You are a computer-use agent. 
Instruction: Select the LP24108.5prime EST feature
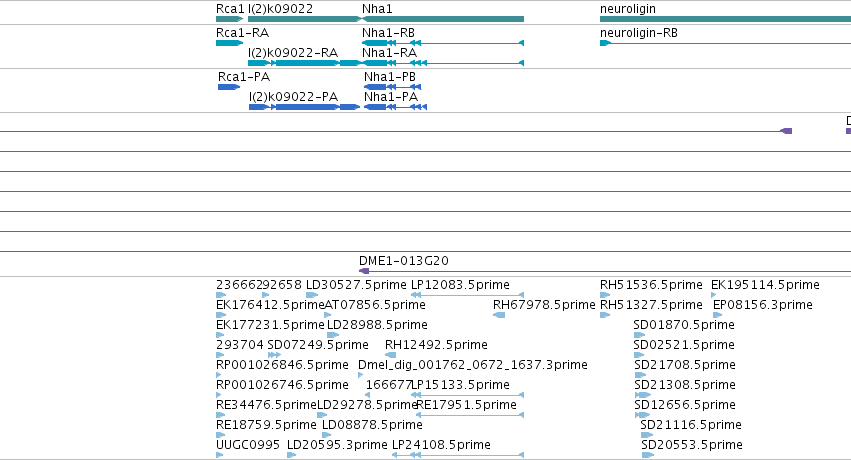click(458, 455)
